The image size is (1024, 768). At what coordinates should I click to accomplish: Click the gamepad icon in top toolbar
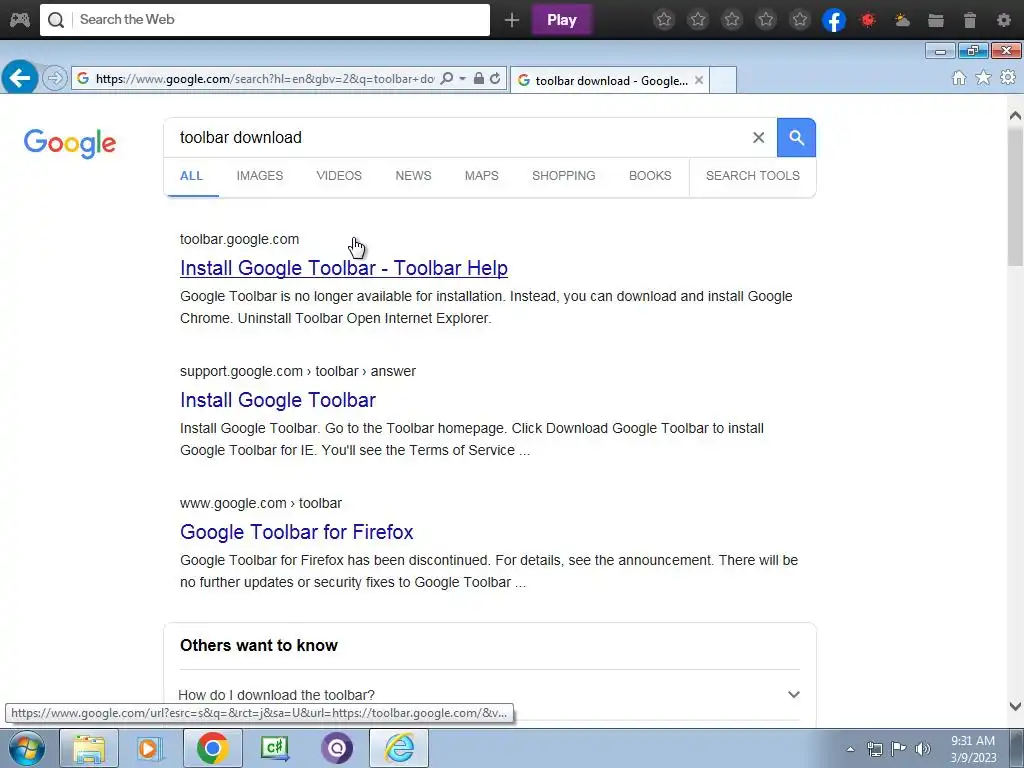[19, 20]
